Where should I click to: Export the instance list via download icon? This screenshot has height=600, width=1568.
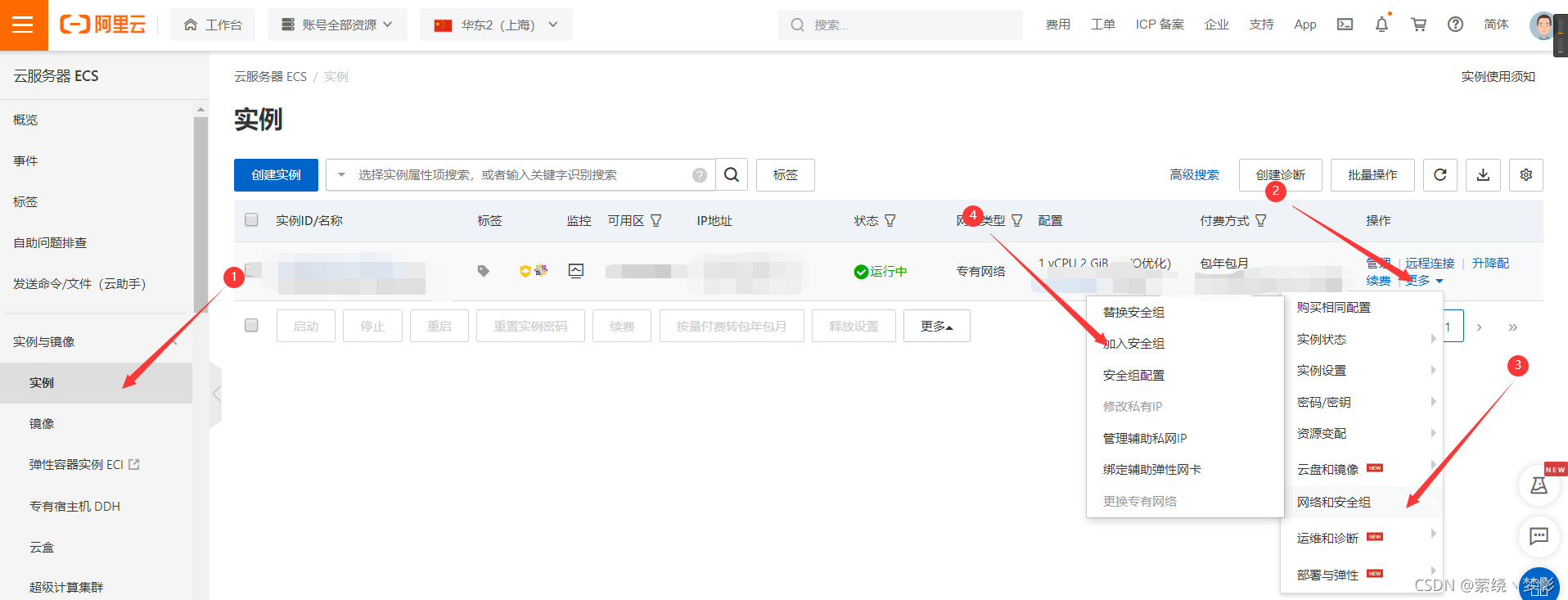1483,174
